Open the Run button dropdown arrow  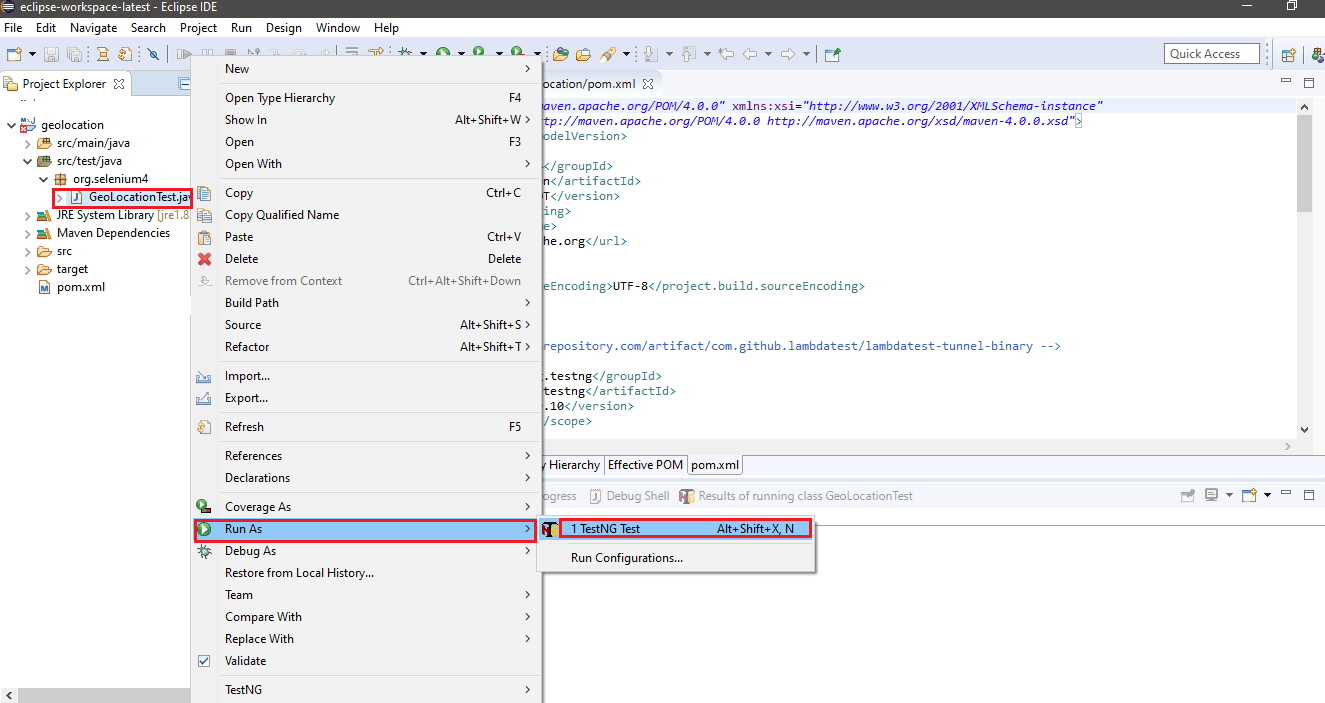(x=498, y=54)
